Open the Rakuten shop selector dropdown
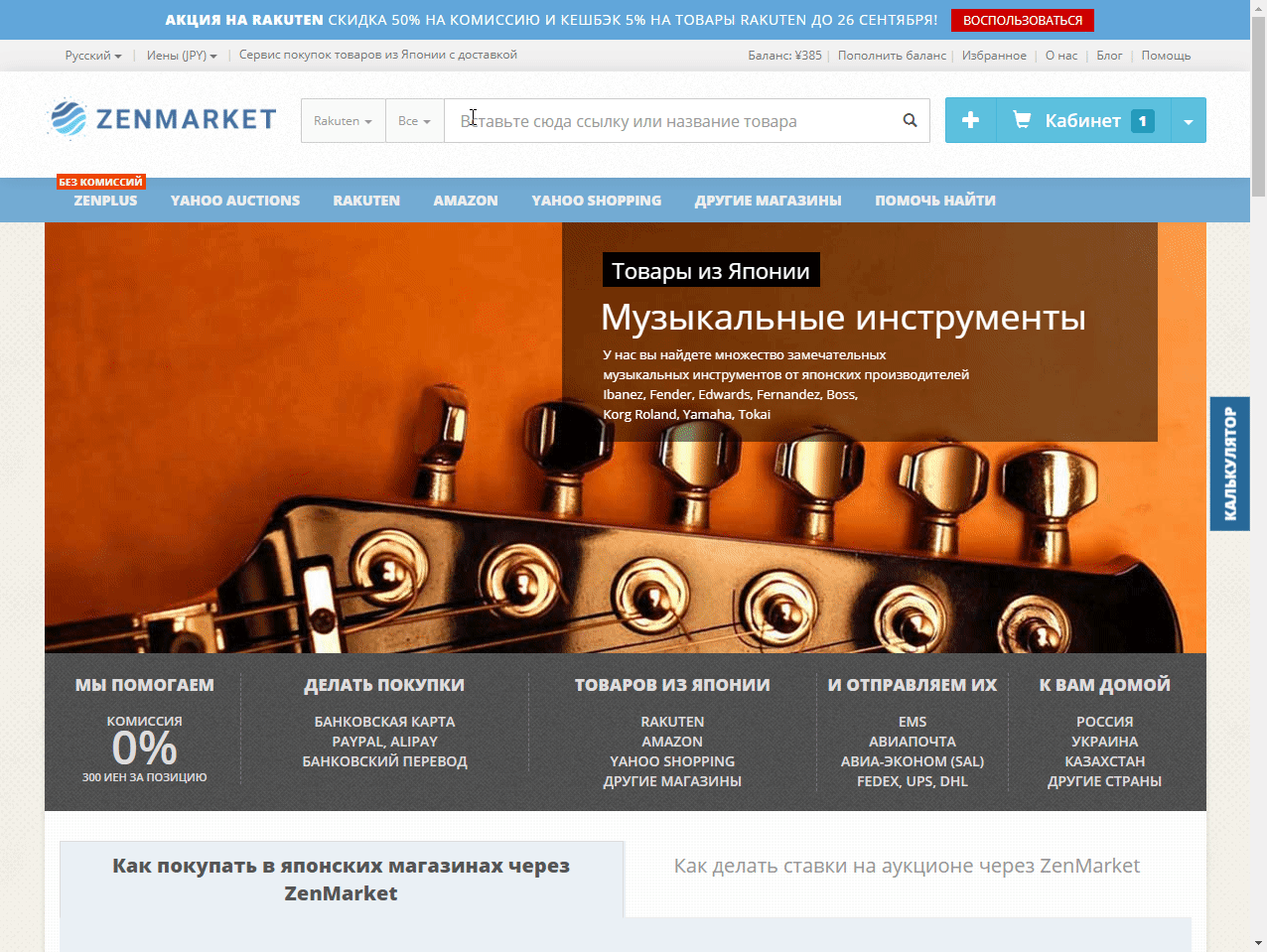The image size is (1267, 952). pos(343,121)
